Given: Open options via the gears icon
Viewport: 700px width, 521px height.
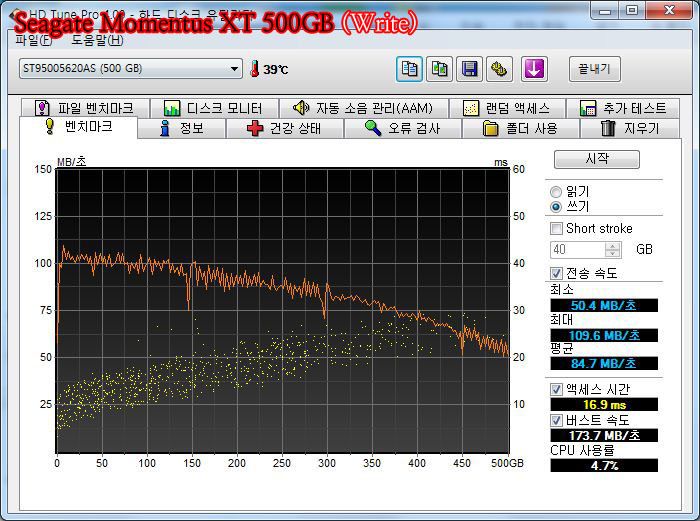Looking at the screenshot, I should point(499,69).
